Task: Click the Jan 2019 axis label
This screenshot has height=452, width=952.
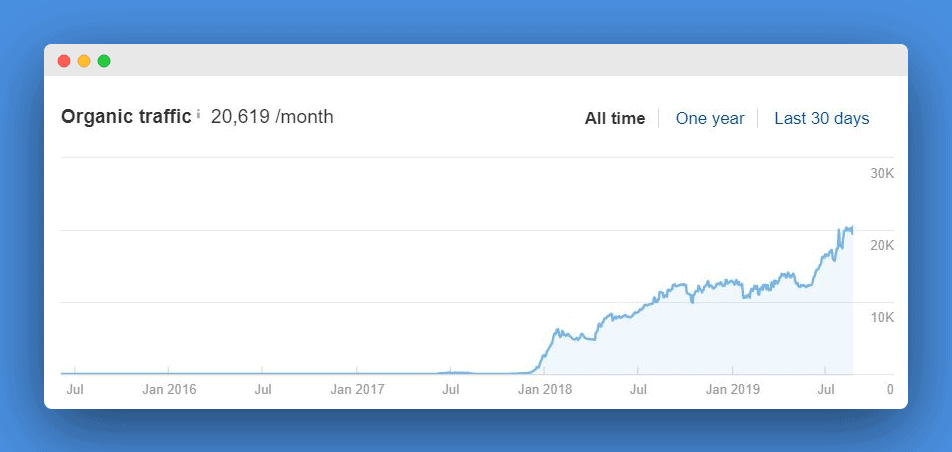Action: 732,389
